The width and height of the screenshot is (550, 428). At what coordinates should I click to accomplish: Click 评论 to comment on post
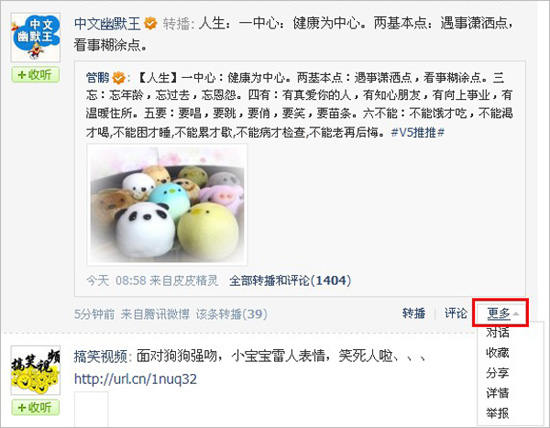coord(456,313)
